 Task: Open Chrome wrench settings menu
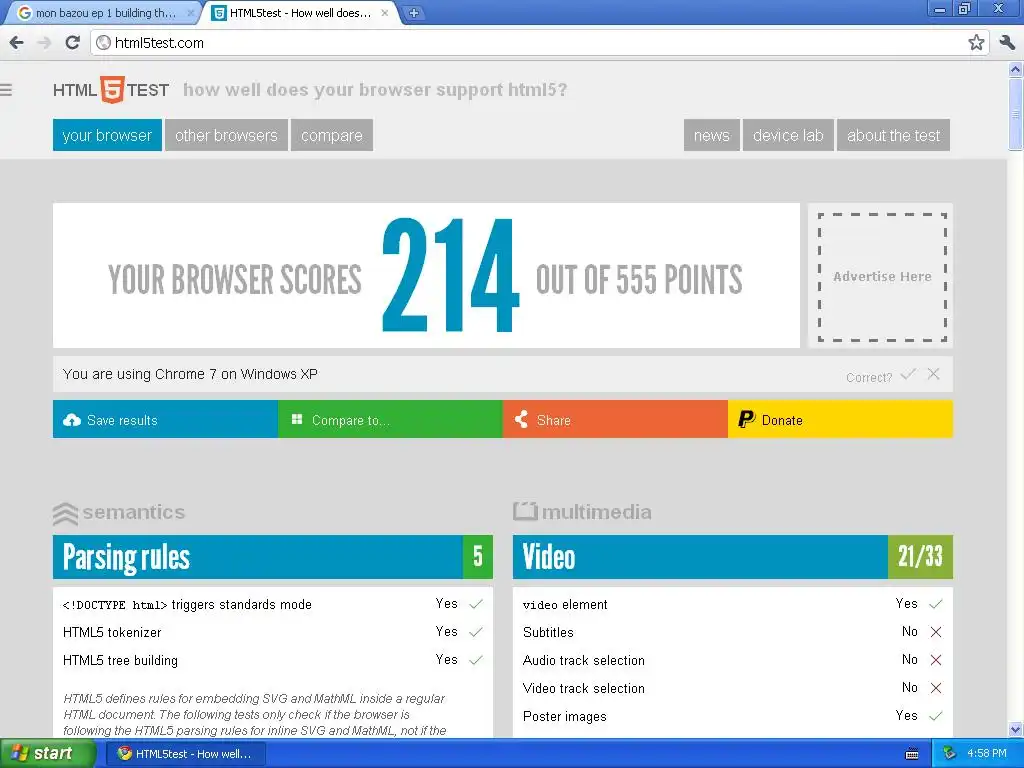pos(1007,43)
